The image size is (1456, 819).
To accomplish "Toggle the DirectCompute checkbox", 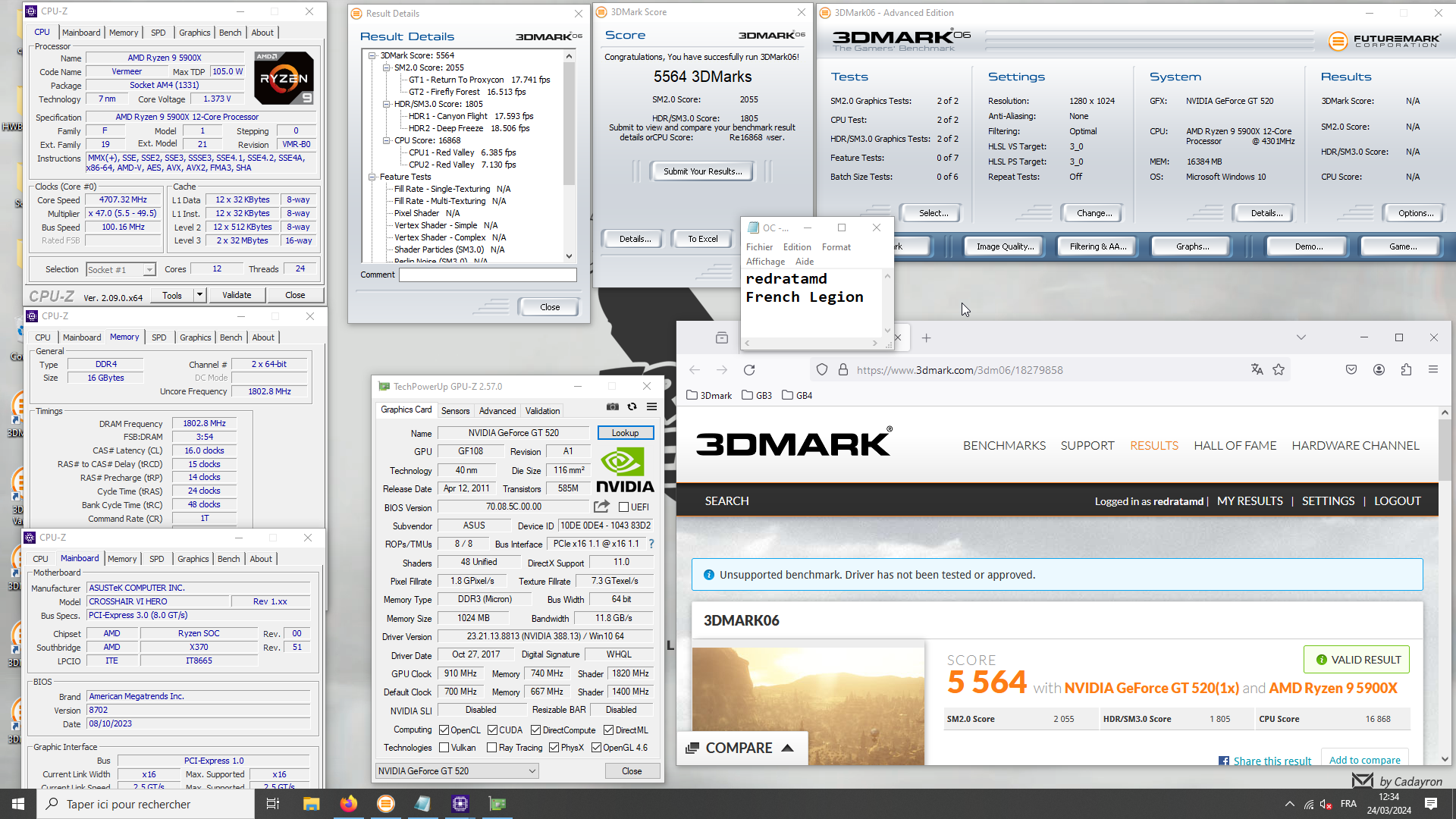I will tap(536, 730).
